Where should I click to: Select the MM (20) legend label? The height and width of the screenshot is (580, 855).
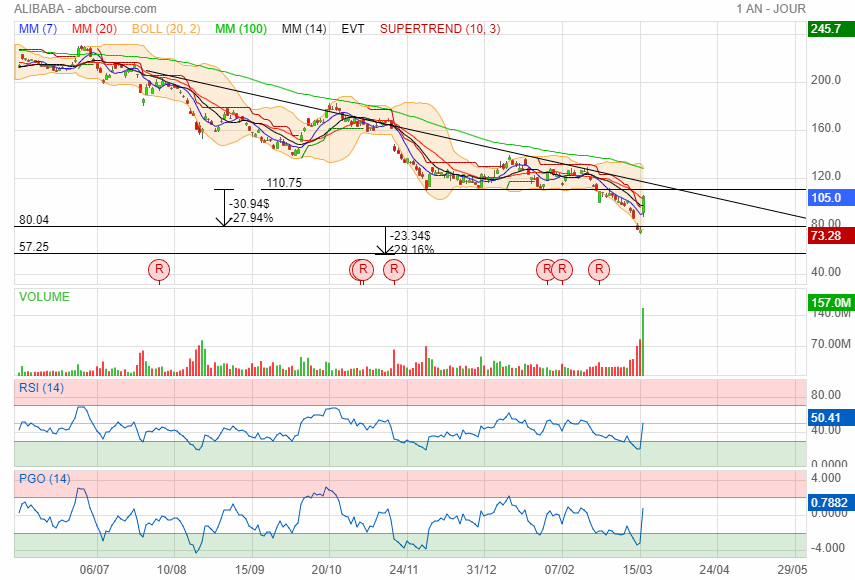click(94, 29)
